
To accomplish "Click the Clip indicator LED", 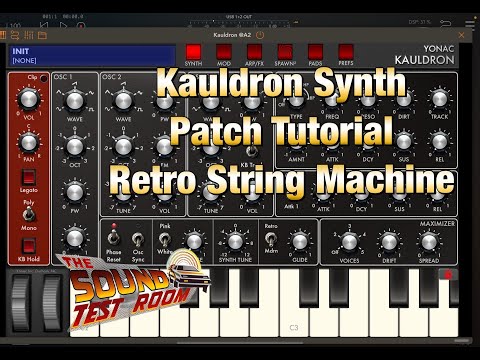I will point(44,79).
